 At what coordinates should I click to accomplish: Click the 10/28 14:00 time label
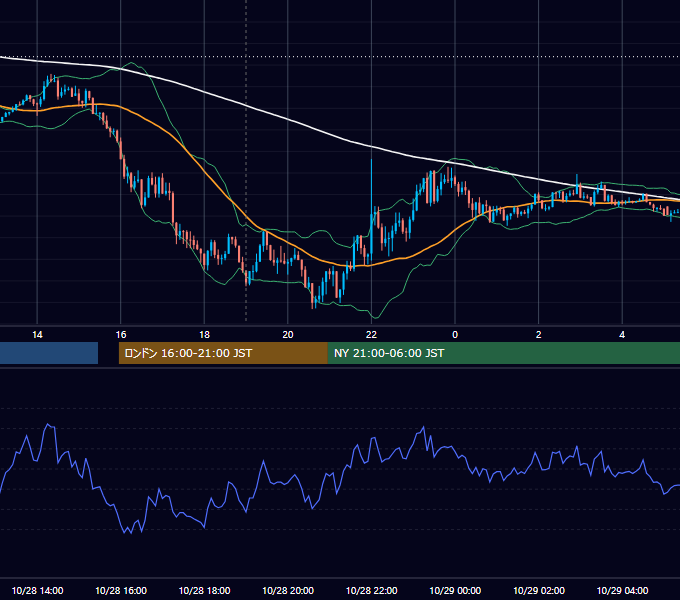pyautogui.click(x=37, y=590)
